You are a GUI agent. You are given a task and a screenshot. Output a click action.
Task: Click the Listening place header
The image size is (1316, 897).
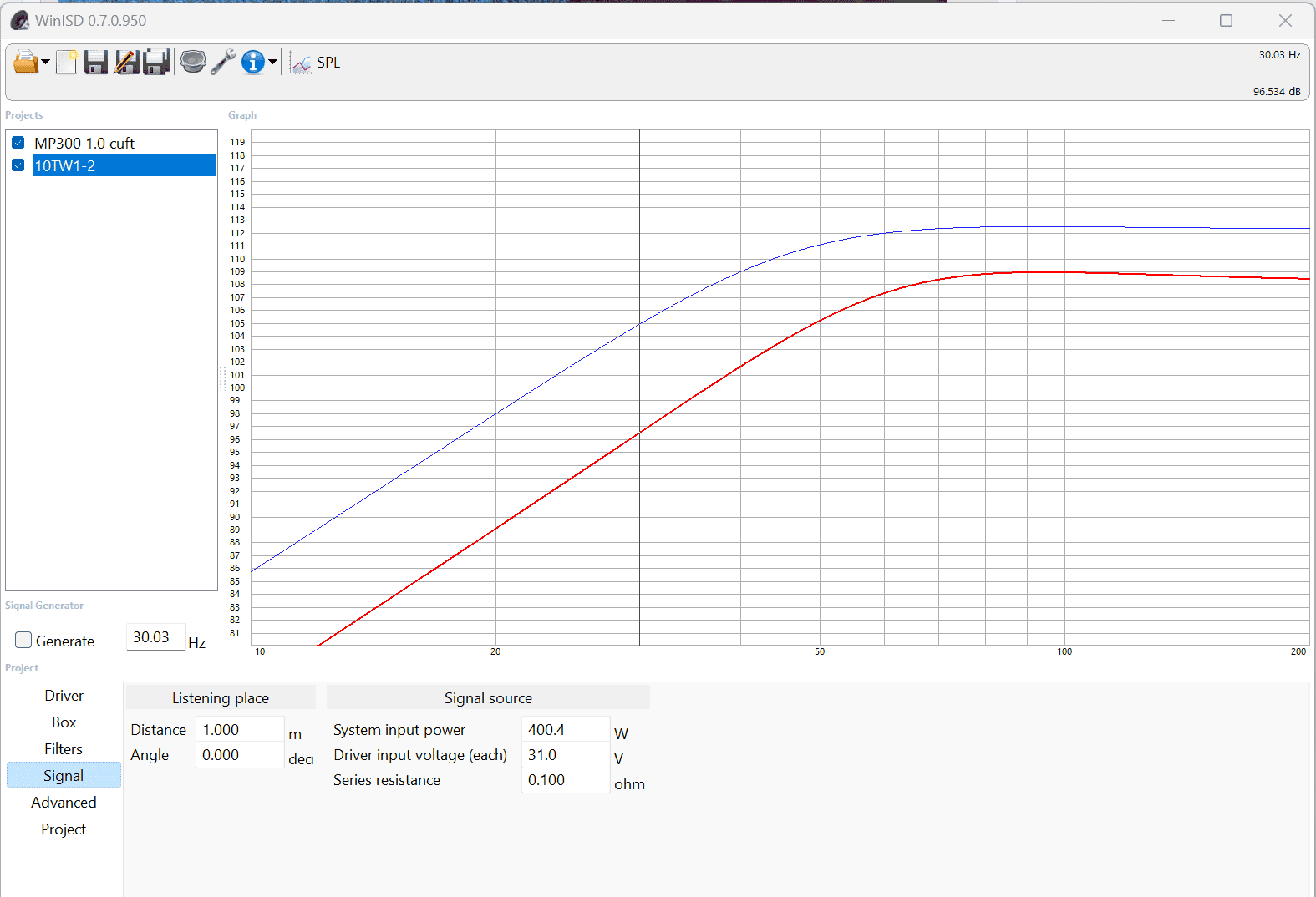coord(221,697)
